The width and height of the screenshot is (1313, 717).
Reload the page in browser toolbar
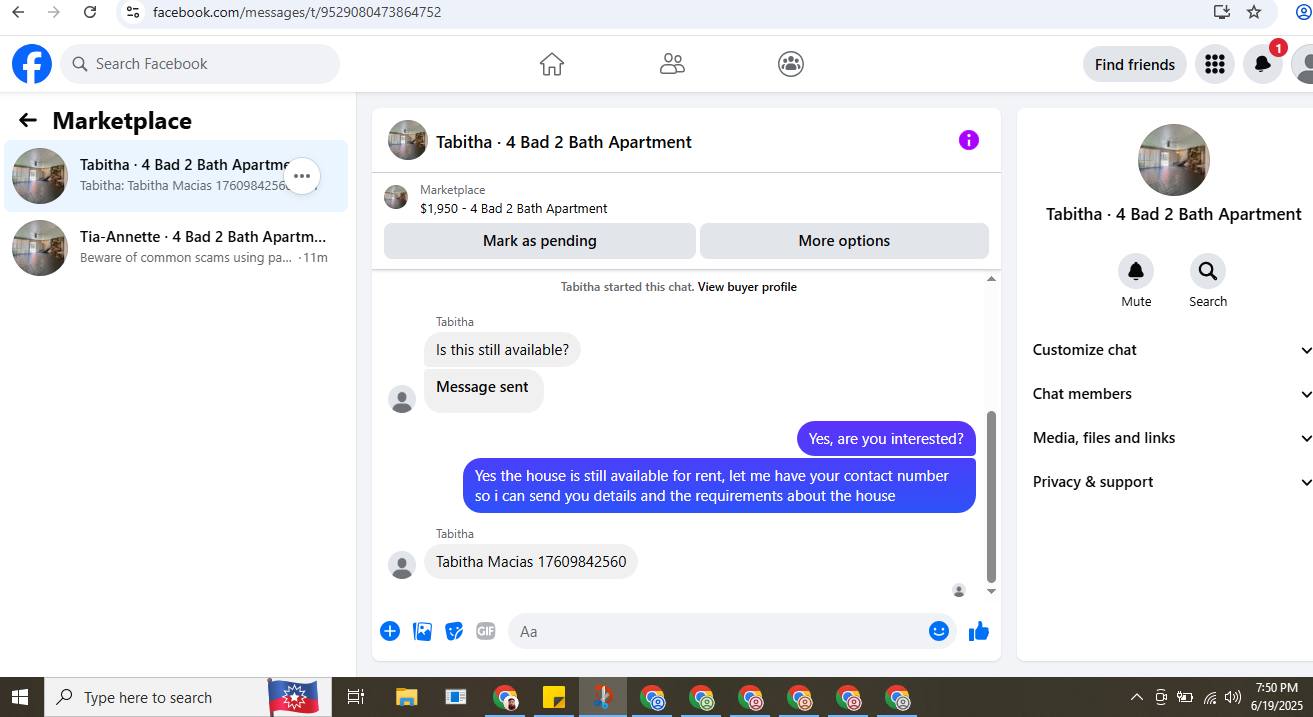tap(90, 12)
